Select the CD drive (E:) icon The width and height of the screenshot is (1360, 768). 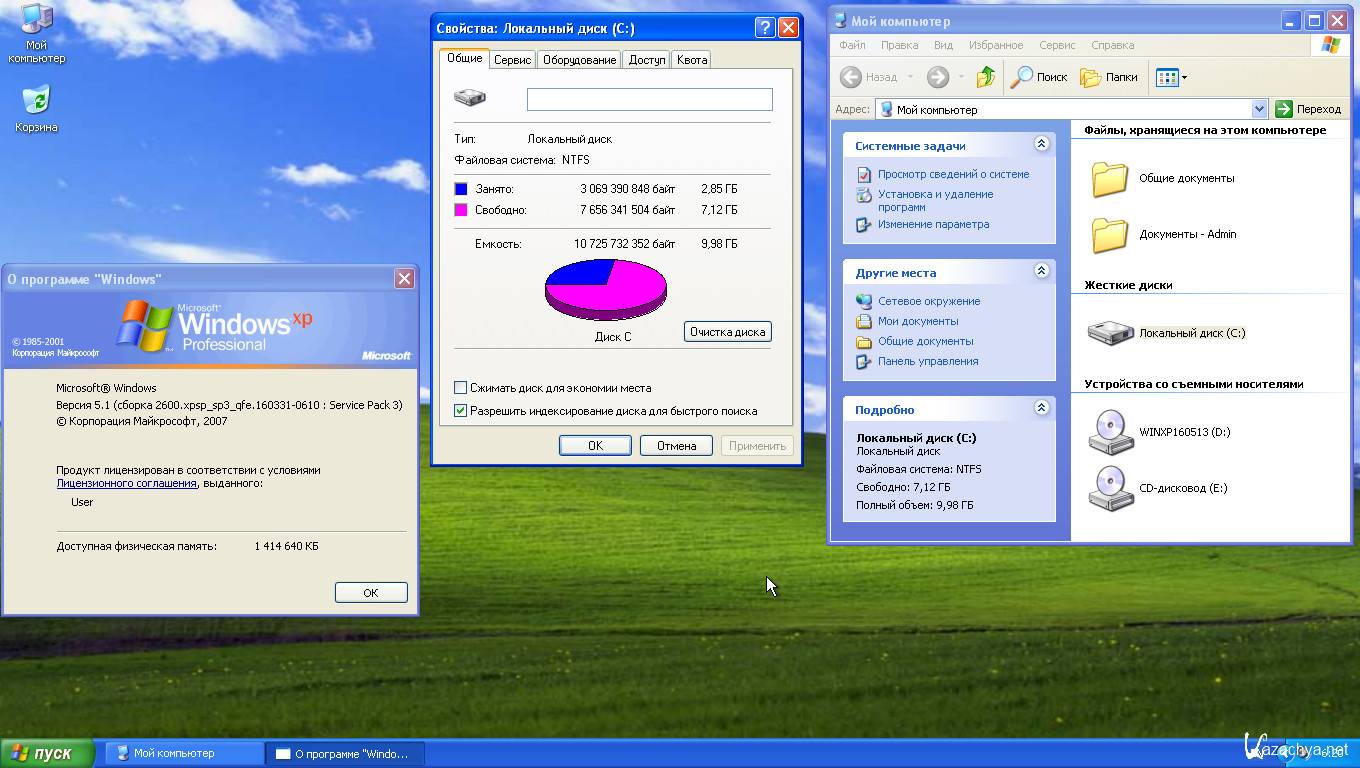point(1110,489)
